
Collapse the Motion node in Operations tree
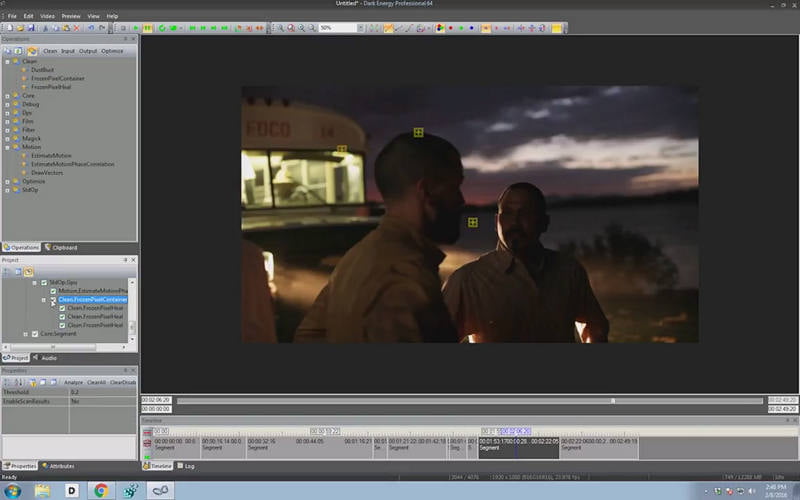[7, 147]
